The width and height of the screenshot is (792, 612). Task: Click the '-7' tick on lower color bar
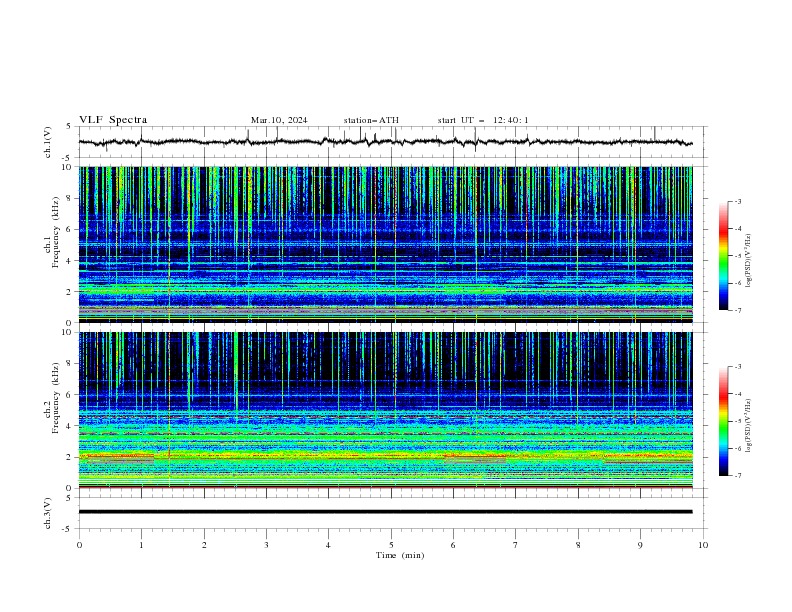[737, 476]
